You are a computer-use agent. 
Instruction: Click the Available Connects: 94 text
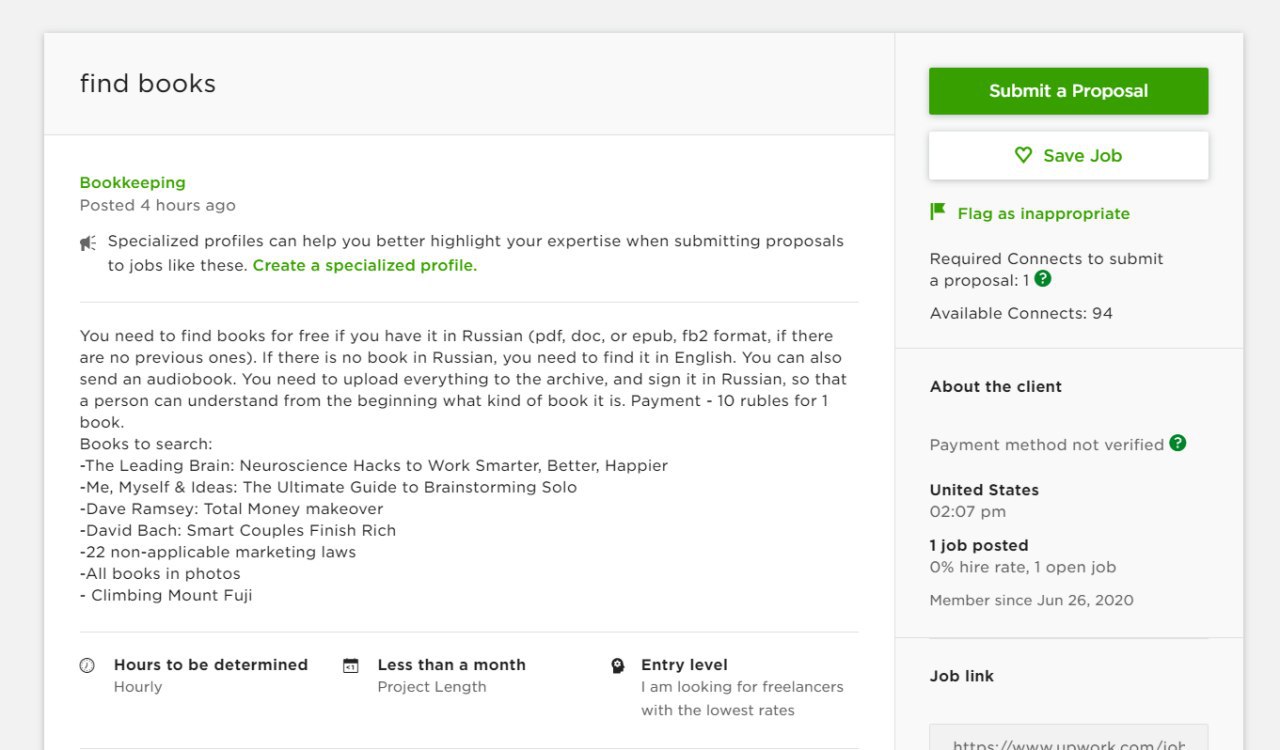[x=1021, y=314]
